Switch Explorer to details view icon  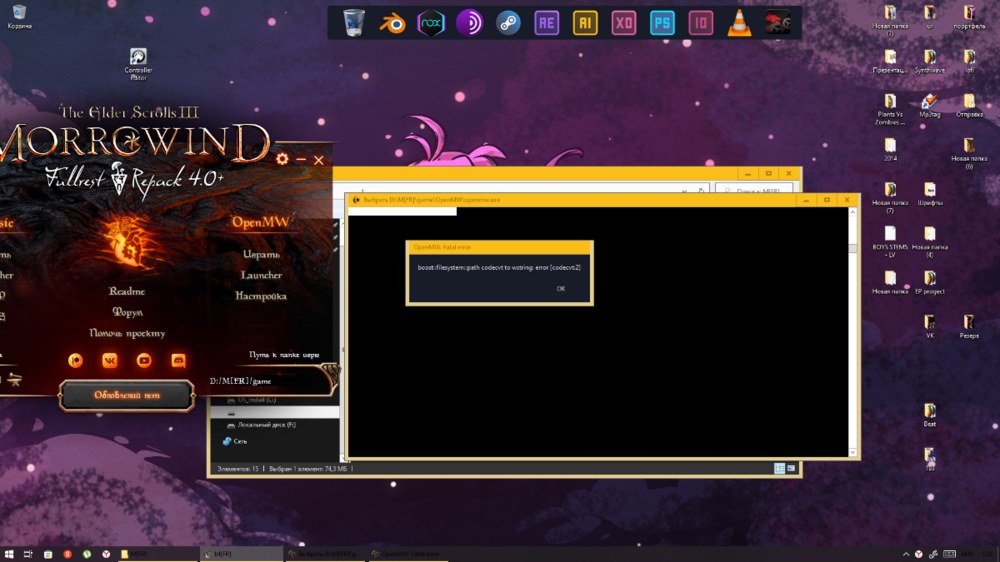point(779,468)
